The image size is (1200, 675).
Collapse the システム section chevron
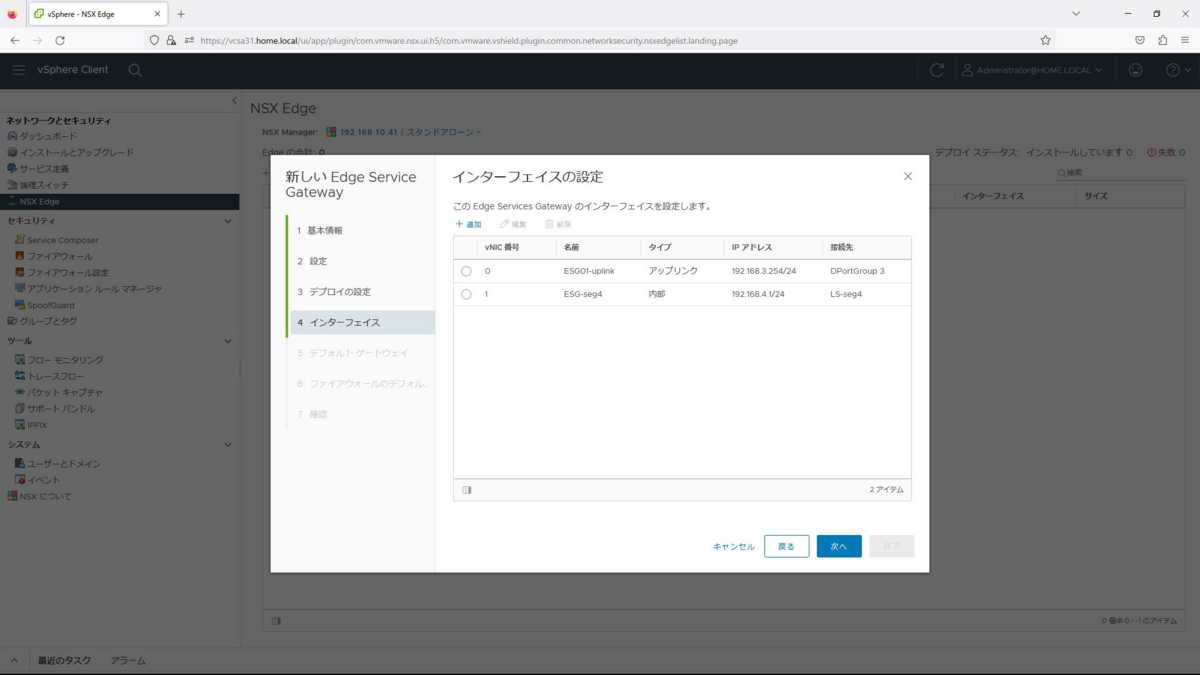(228, 445)
